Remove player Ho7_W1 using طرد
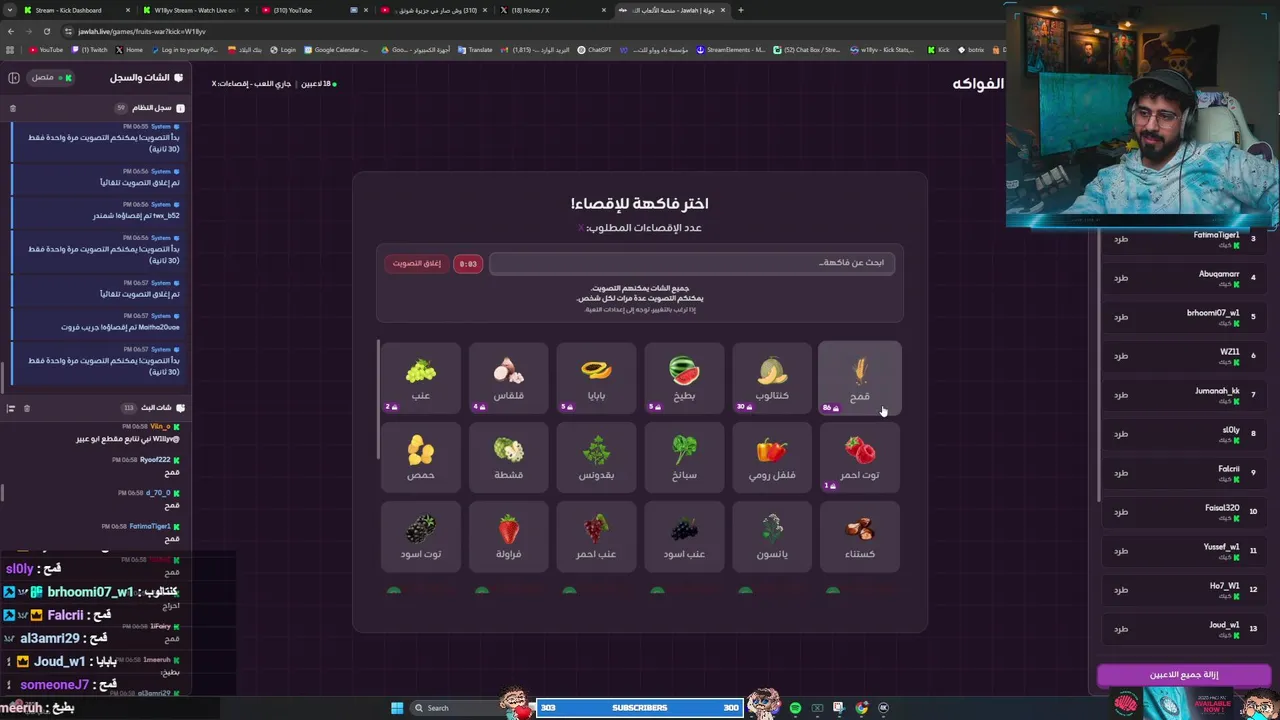Viewport: 1280px width, 720px height. click(1121, 590)
